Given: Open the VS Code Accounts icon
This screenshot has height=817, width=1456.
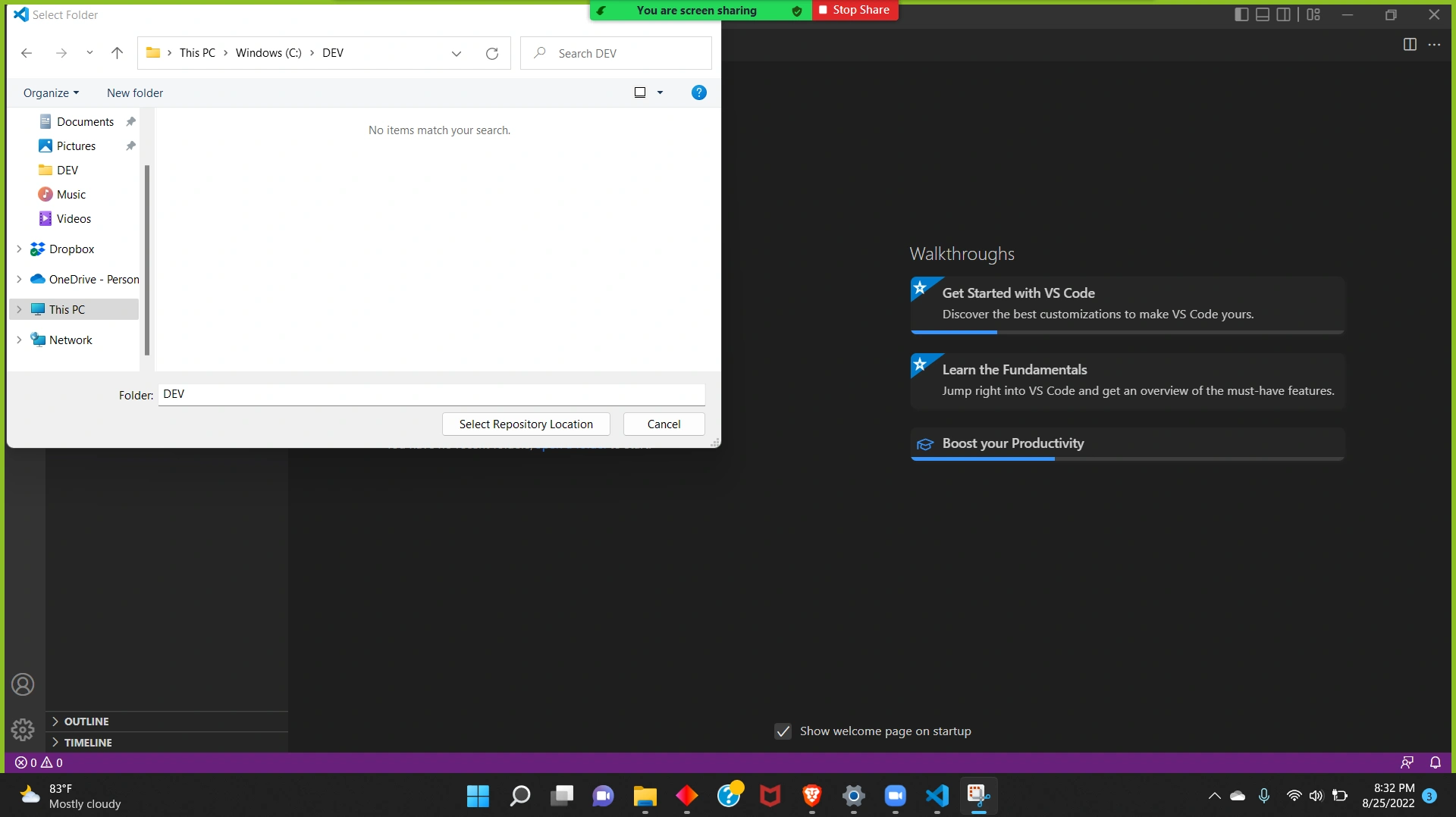Looking at the screenshot, I should coord(23,684).
